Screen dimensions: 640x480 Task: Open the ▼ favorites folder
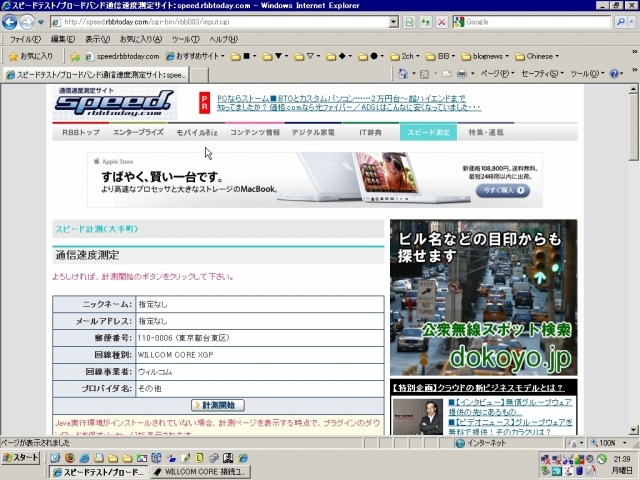click(x=275, y=56)
